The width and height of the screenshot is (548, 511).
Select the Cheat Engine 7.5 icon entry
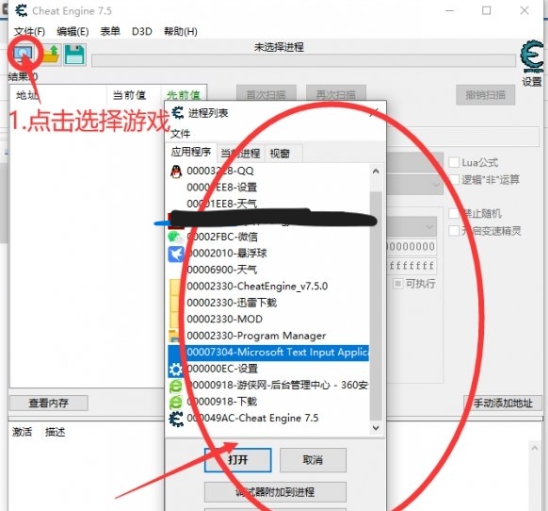pos(176,419)
